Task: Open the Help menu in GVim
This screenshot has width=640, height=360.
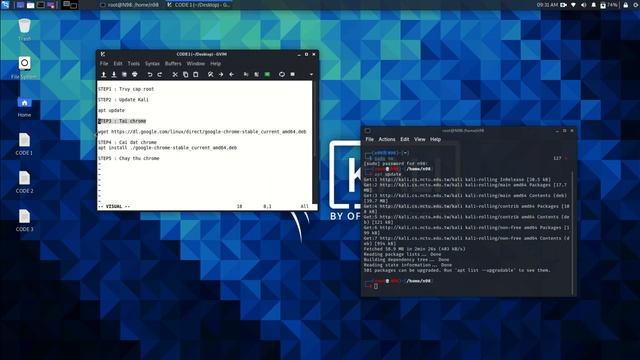Action: [216, 64]
